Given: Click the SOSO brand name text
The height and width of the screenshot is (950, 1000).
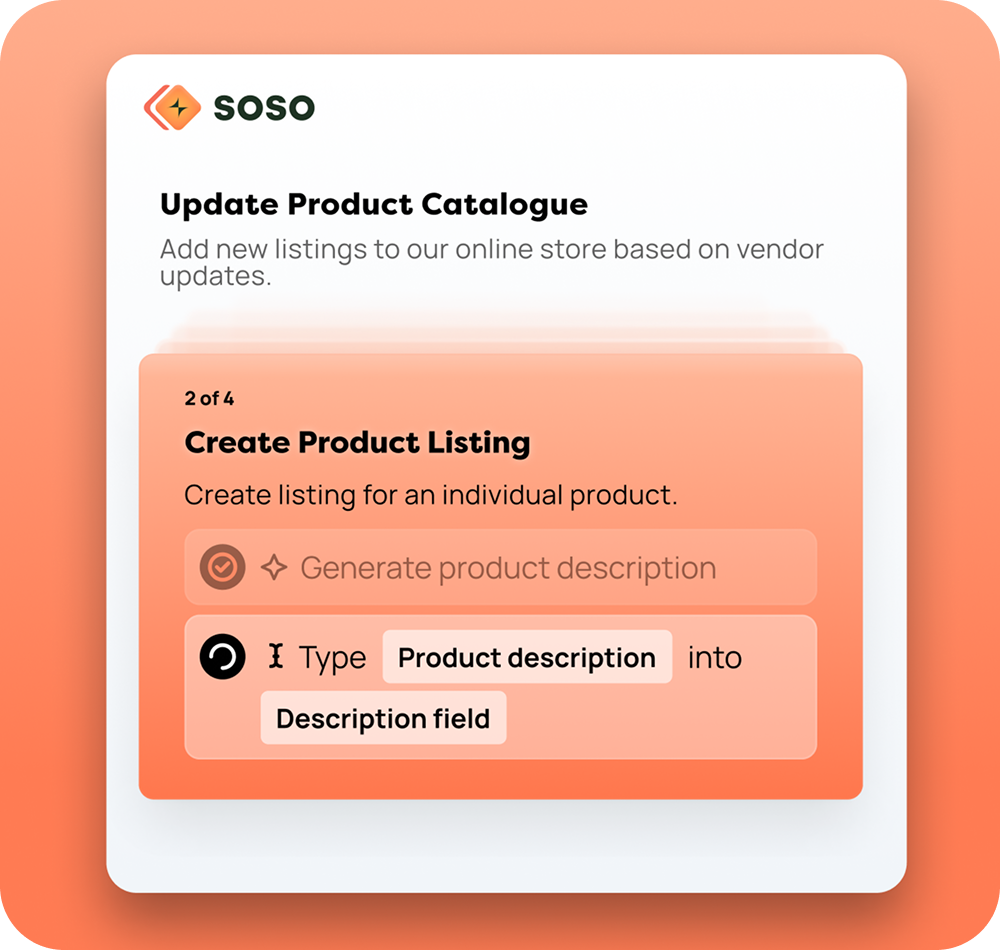Looking at the screenshot, I should pos(264,108).
